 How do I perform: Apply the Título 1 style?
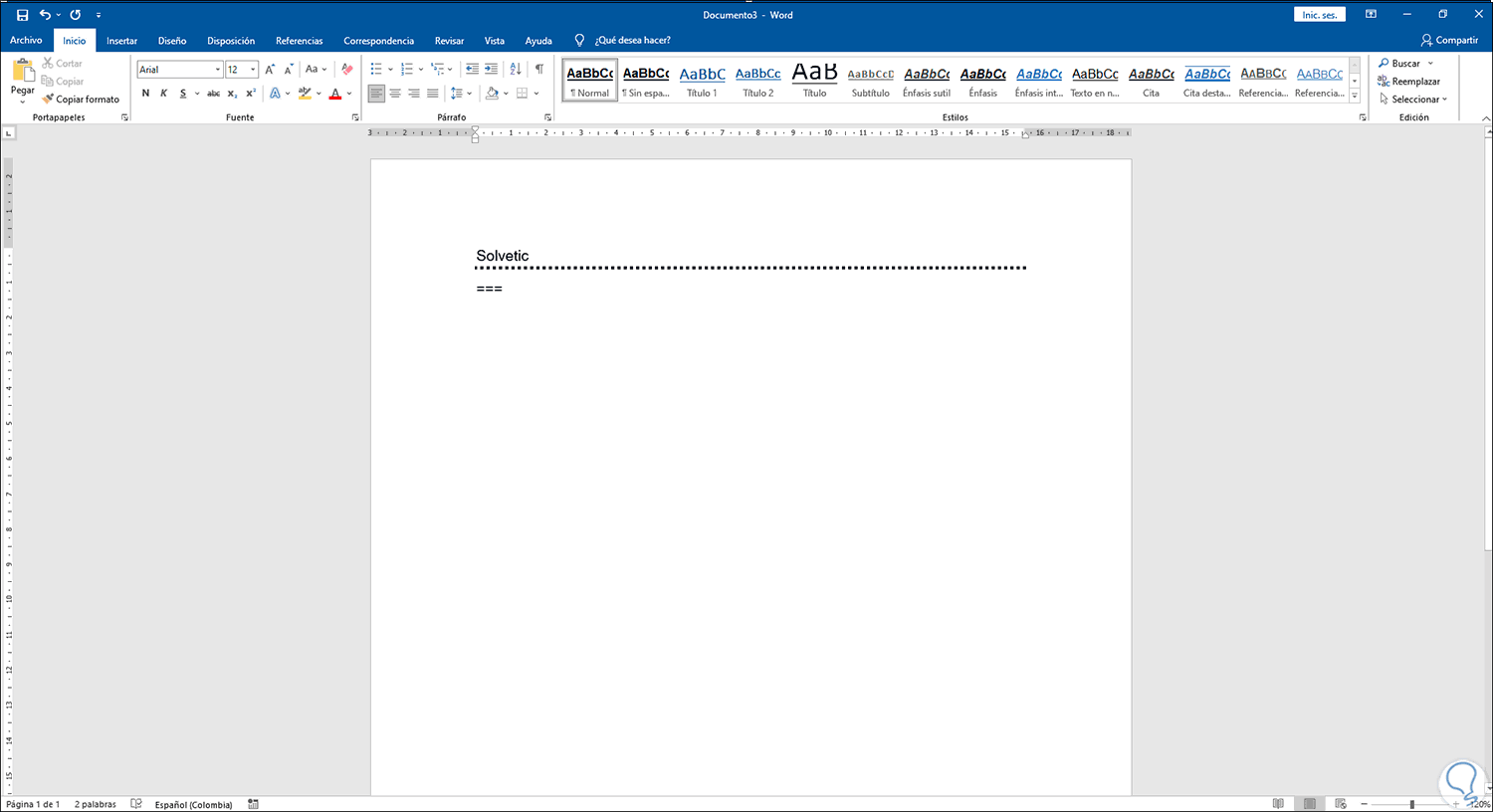coord(702,78)
